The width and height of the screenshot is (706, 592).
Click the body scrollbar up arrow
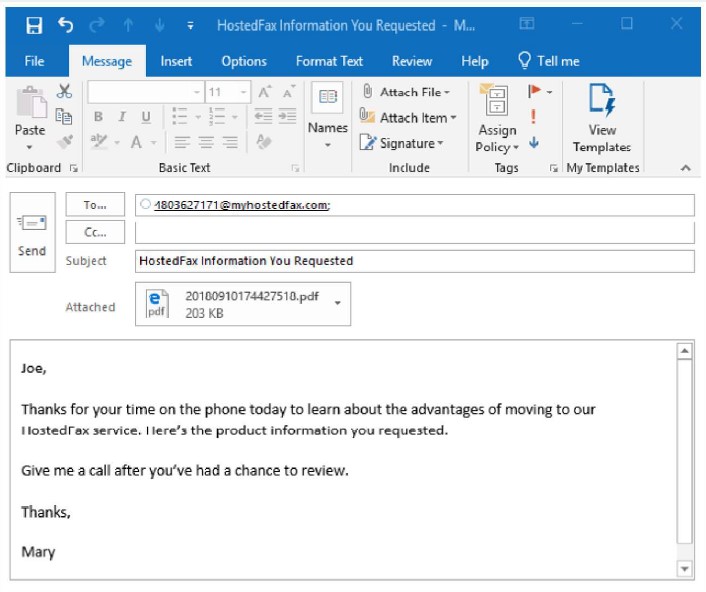684,351
